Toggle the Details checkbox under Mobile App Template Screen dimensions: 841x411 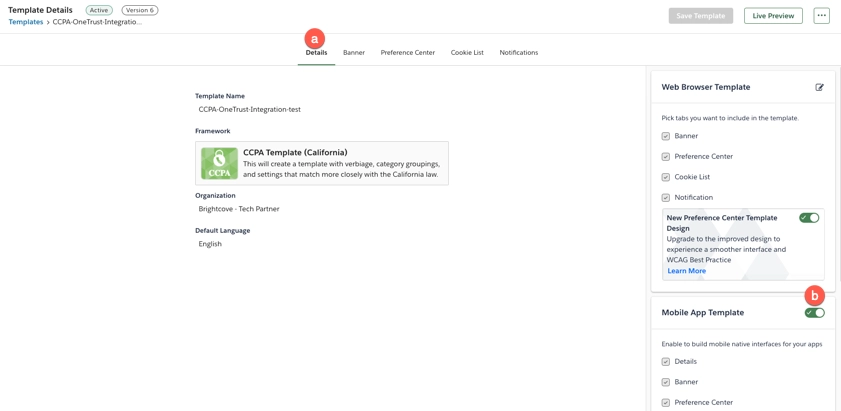pos(666,362)
